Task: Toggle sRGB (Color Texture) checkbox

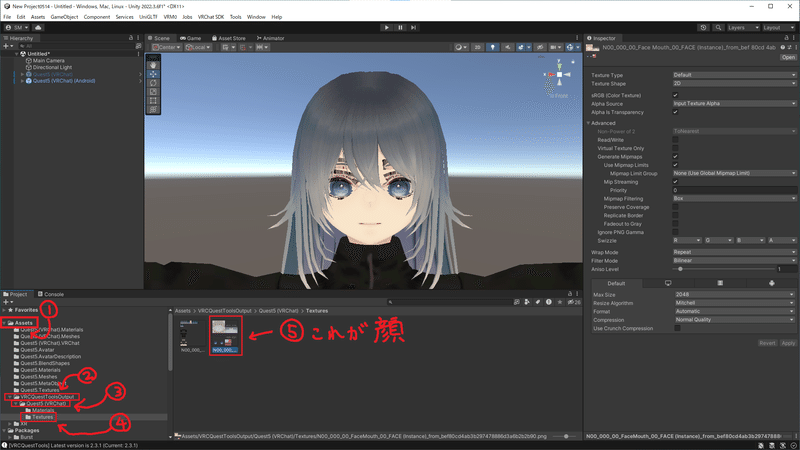Action: click(x=676, y=95)
